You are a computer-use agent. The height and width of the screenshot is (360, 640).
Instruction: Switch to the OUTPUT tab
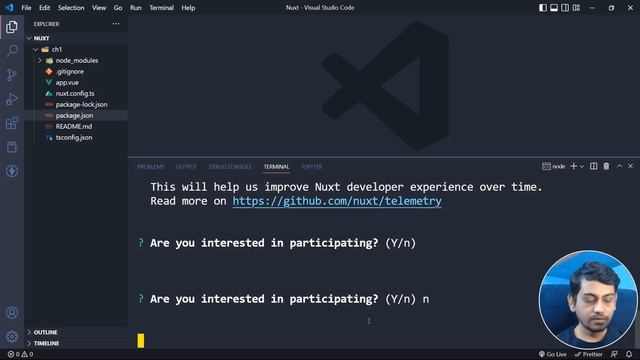[186, 167]
